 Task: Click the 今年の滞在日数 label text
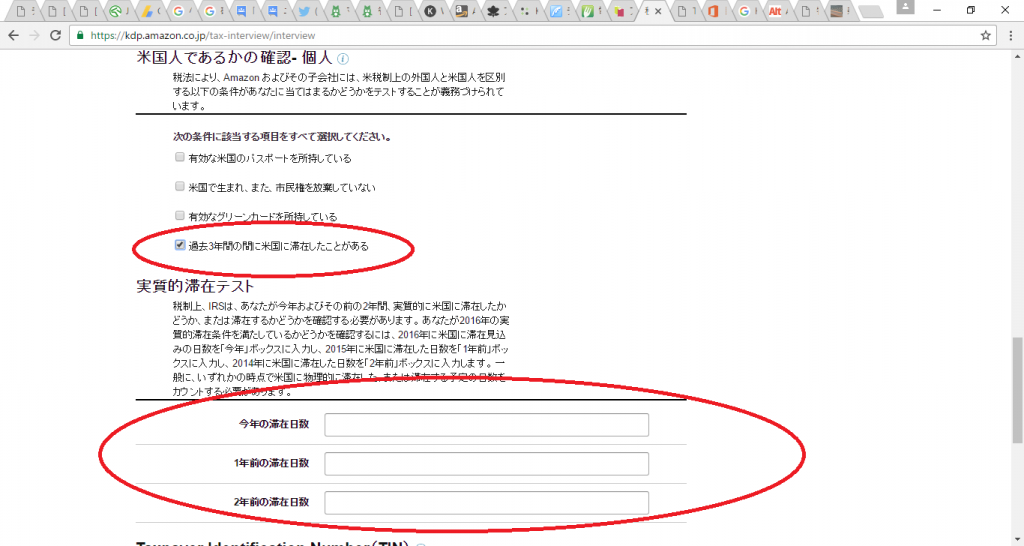click(x=274, y=424)
